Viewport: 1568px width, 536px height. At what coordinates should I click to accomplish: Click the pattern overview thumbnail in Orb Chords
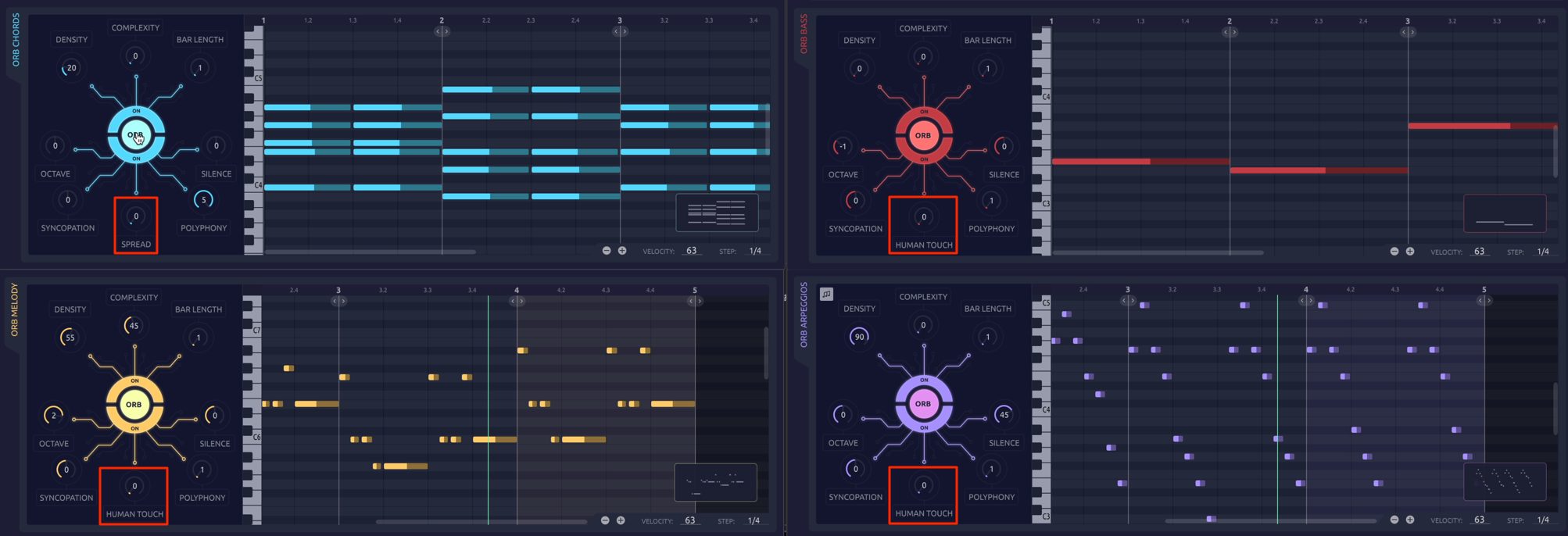click(717, 213)
